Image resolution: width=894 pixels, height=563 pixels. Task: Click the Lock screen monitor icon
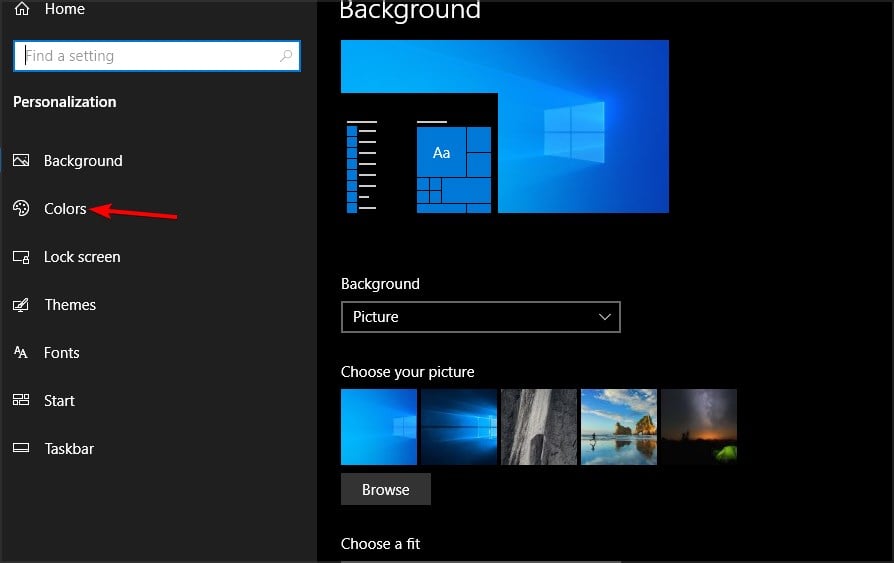pos(21,257)
